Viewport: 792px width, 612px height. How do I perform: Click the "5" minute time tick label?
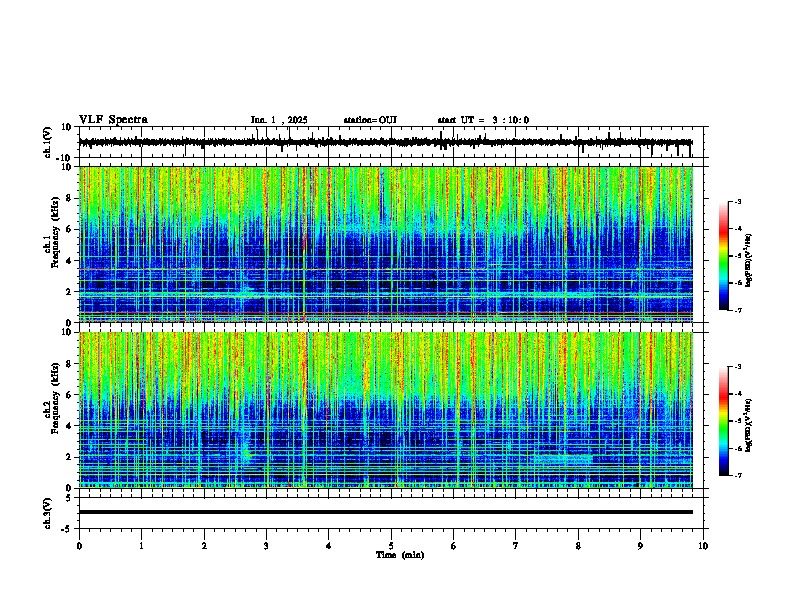click(391, 546)
